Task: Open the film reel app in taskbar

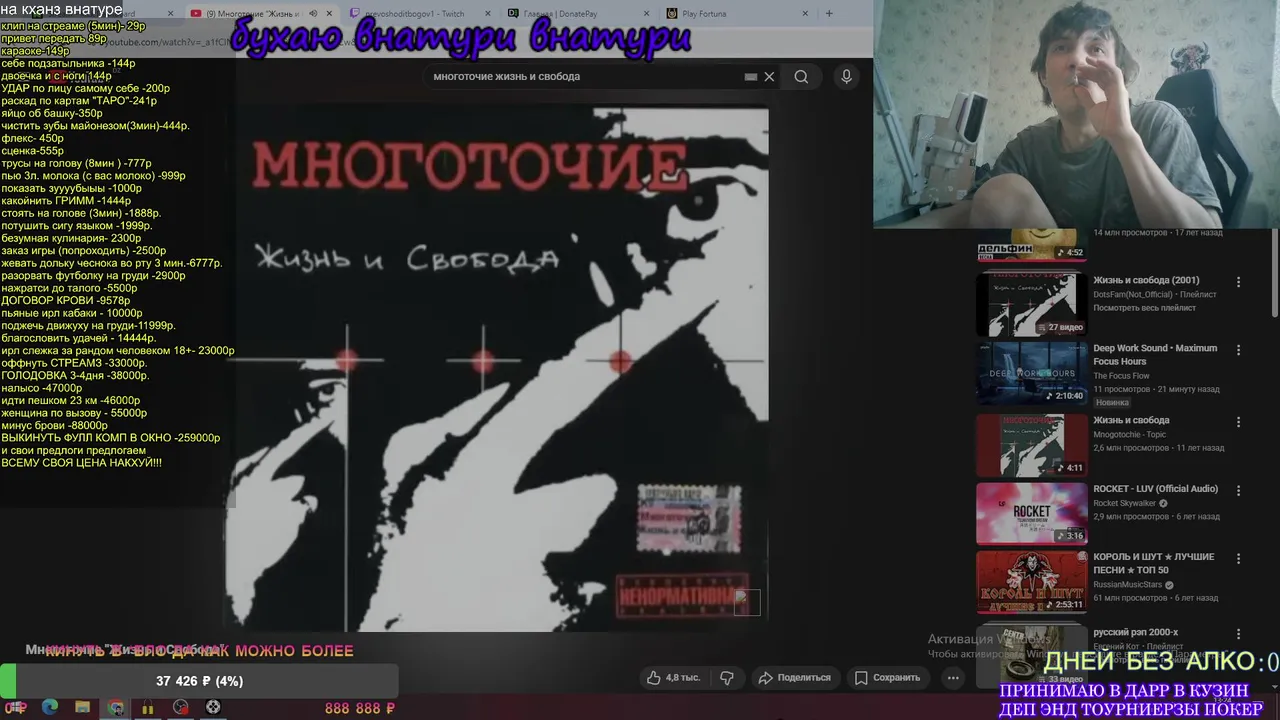Action: [212, 707]
